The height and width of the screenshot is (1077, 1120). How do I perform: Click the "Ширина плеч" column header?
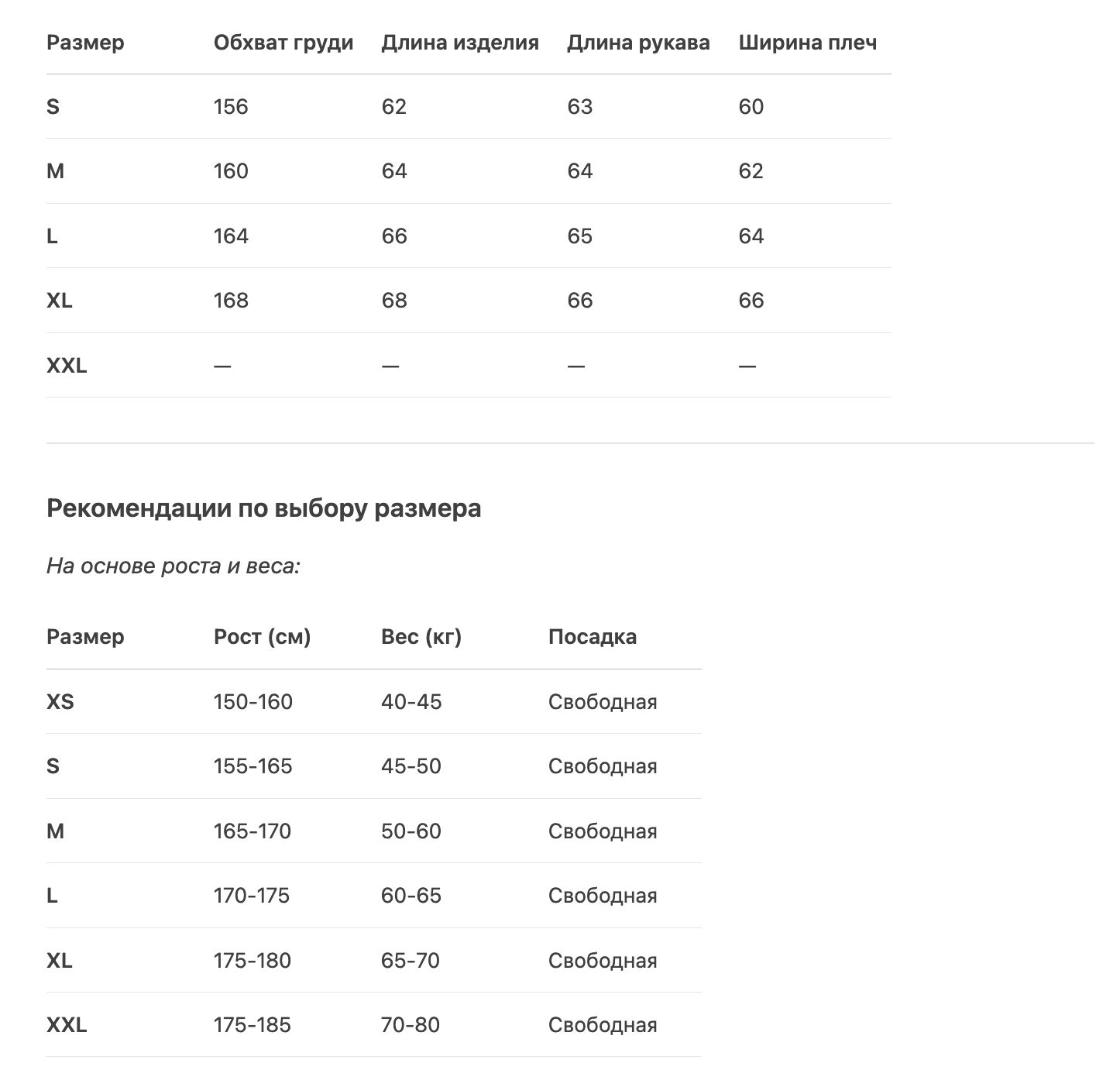[807, 43]
